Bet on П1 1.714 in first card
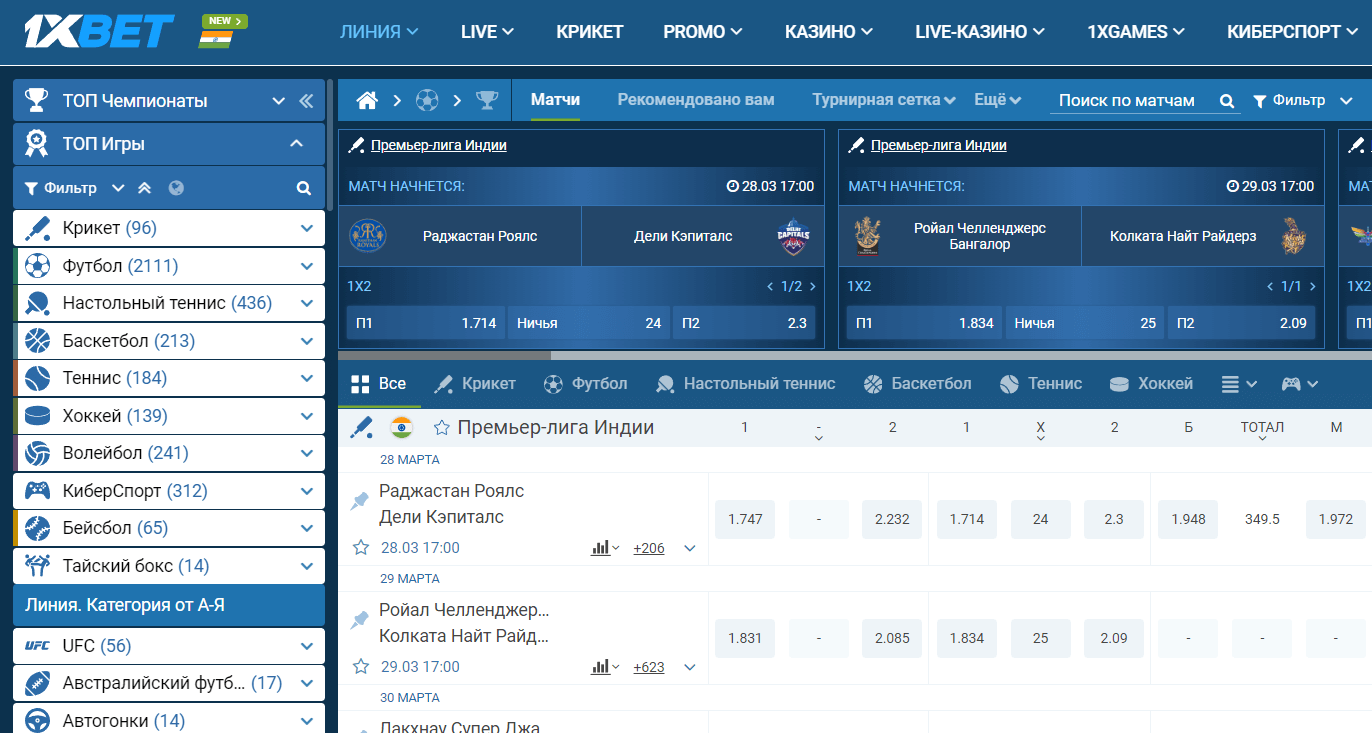Viewport: 1372px width, 733px height. pos(426,323)
